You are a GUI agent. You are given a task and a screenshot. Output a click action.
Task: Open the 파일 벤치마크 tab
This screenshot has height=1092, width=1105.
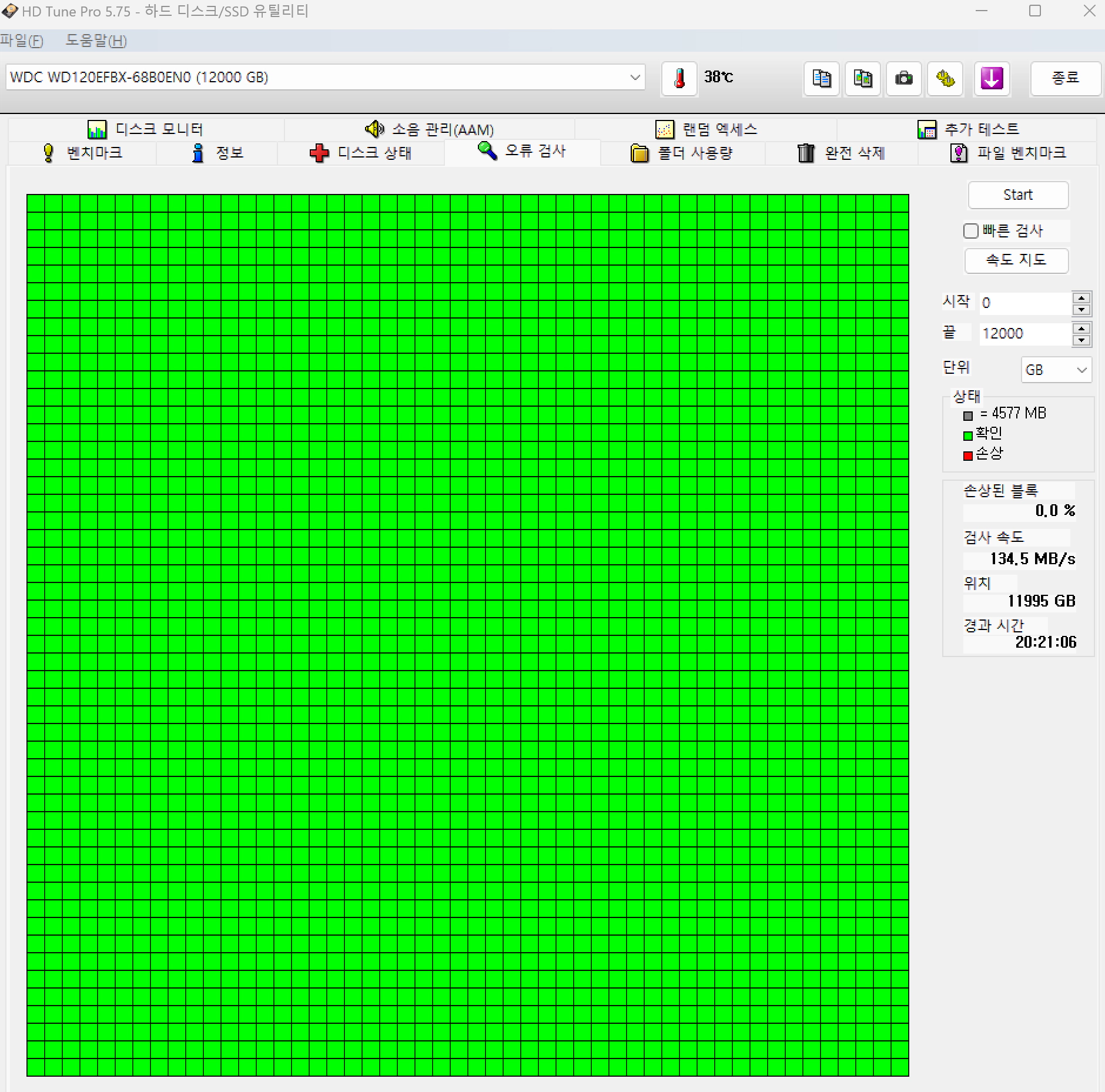coord(1007,153)
